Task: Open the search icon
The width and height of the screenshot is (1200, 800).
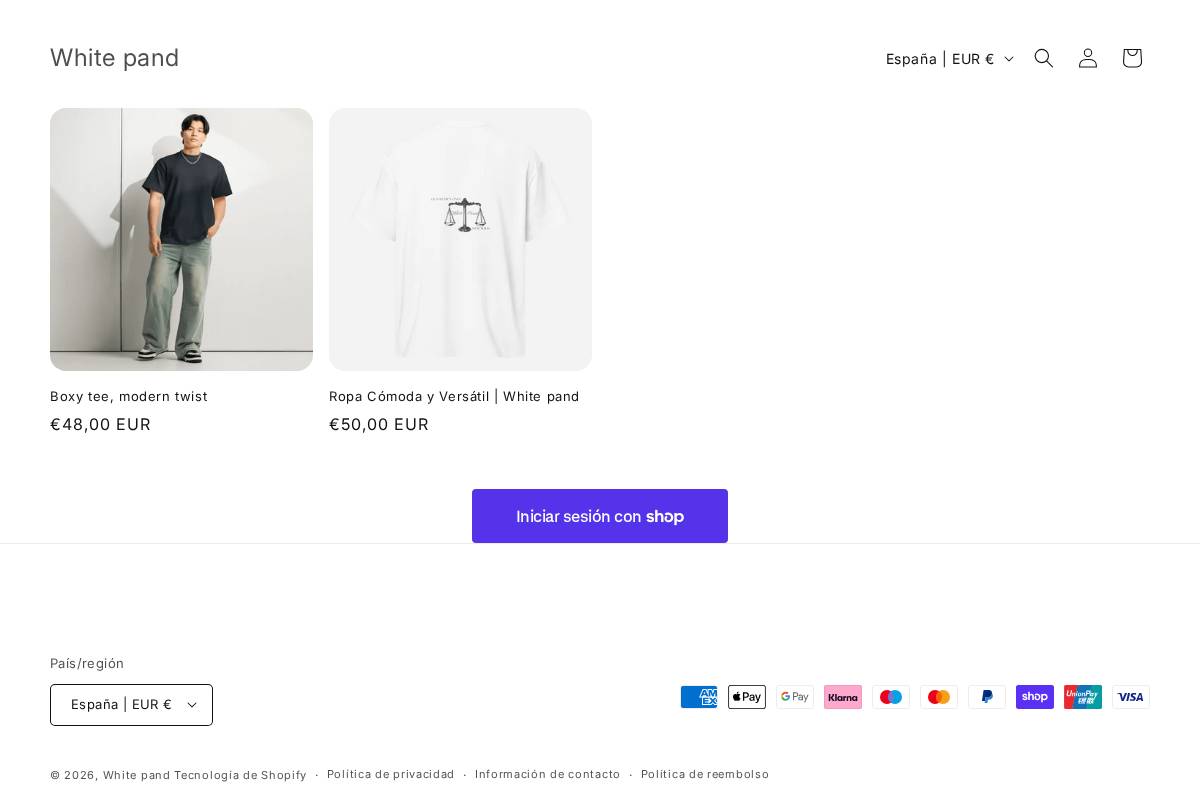Action: (x=1044, y=58)
